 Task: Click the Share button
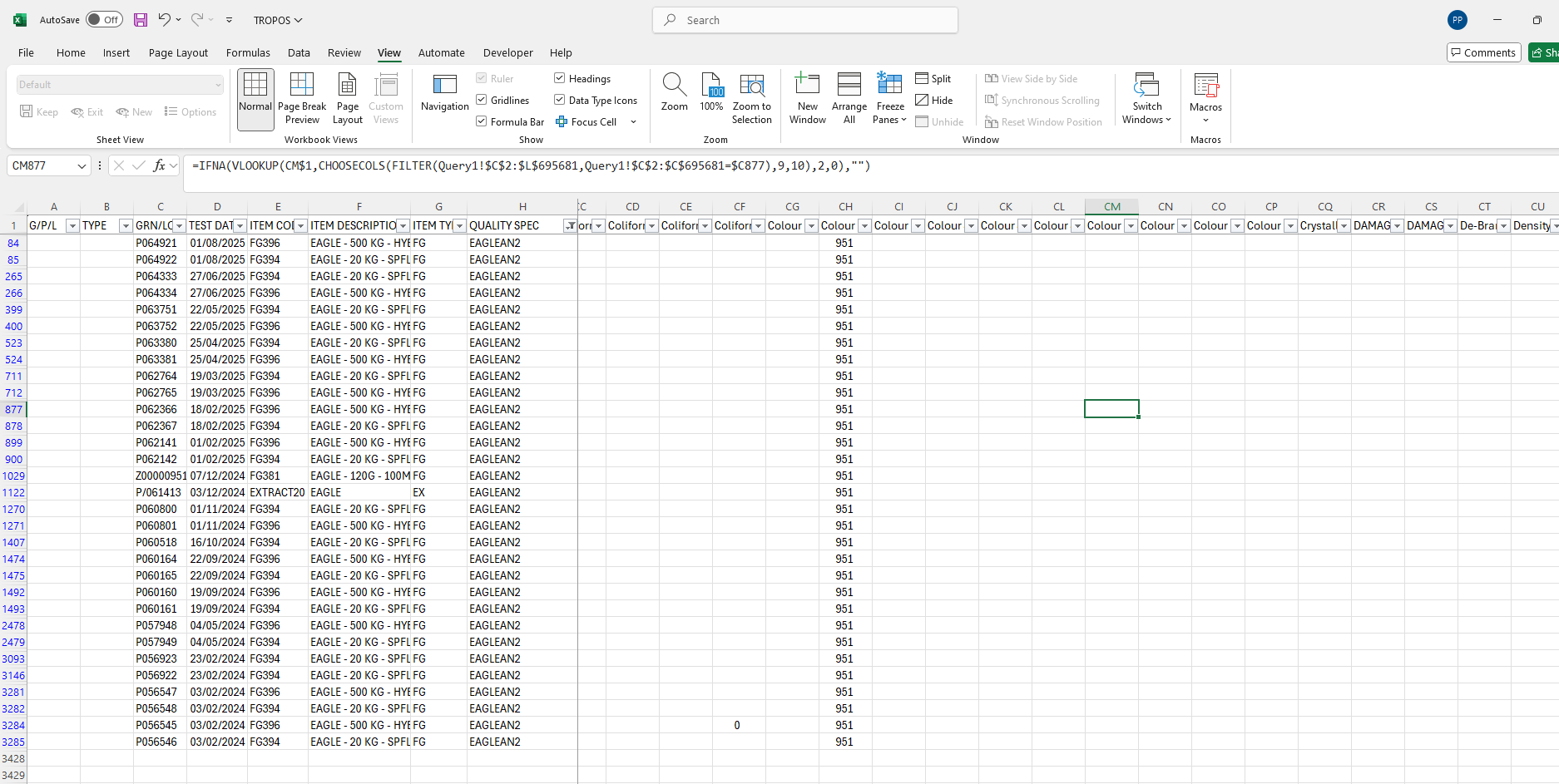(x=1544, y=52)
